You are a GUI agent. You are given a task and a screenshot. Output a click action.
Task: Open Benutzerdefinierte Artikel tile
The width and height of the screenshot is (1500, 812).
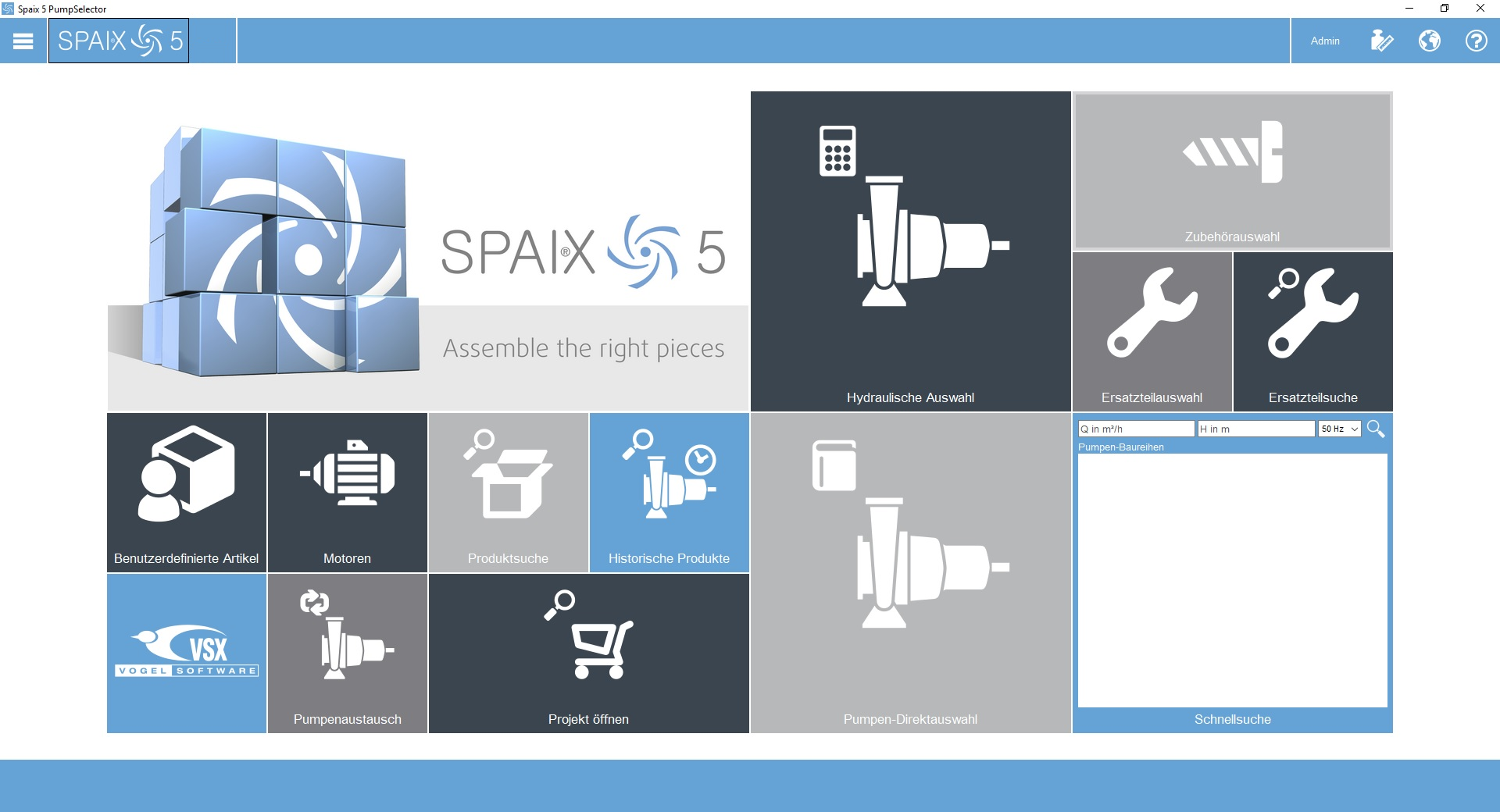186,493
